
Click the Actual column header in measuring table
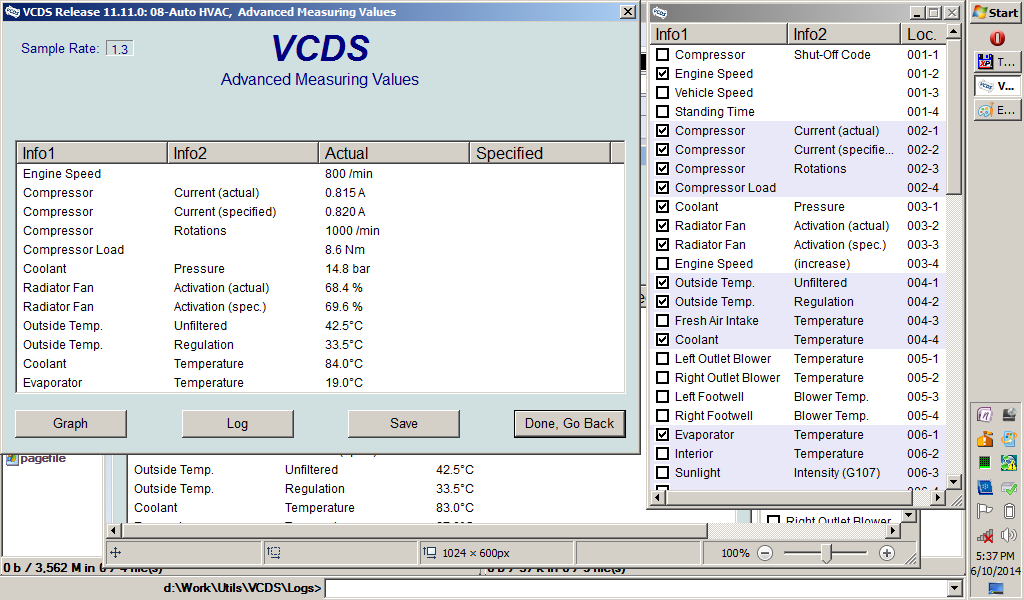394,153
